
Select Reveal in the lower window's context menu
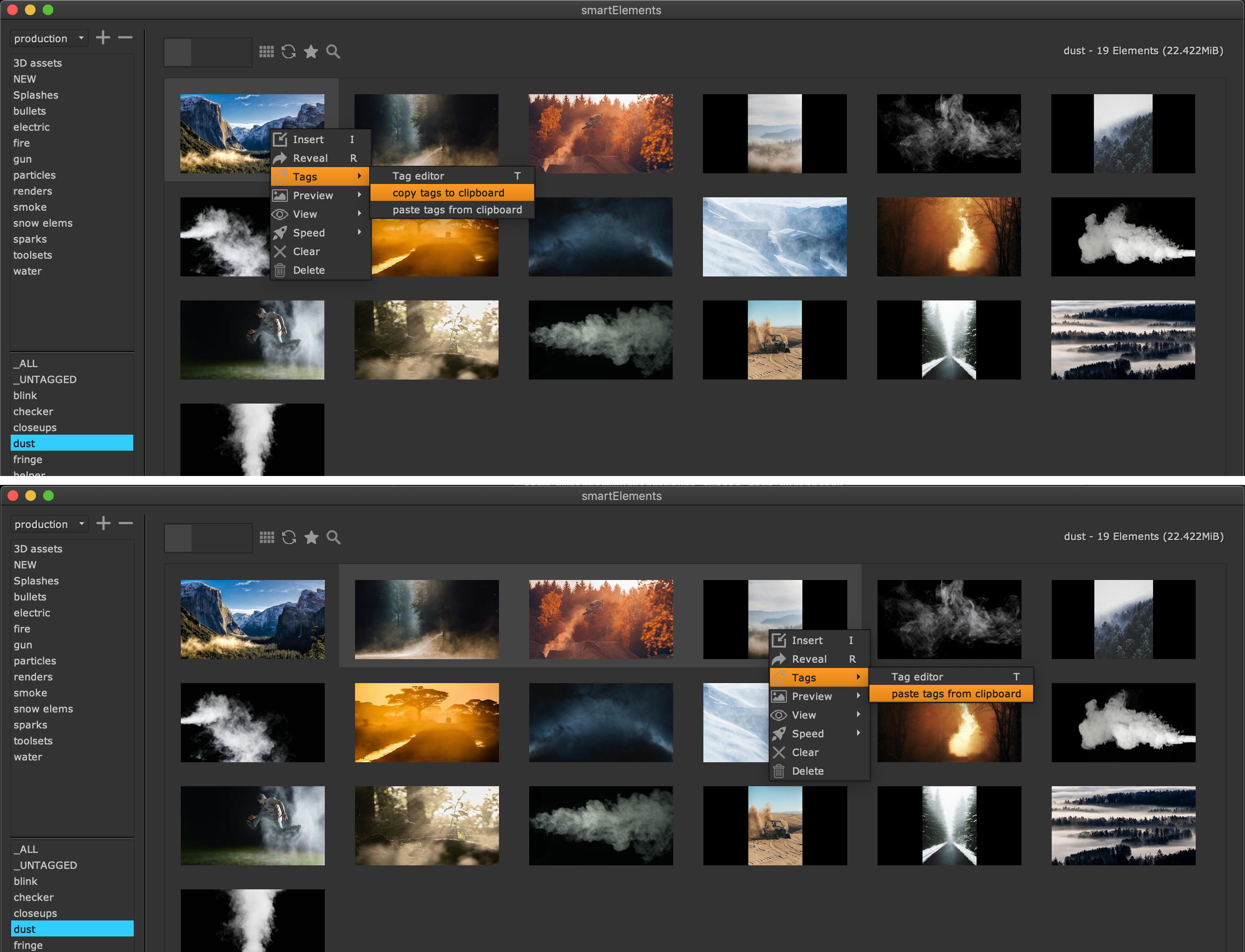point(809,659)
